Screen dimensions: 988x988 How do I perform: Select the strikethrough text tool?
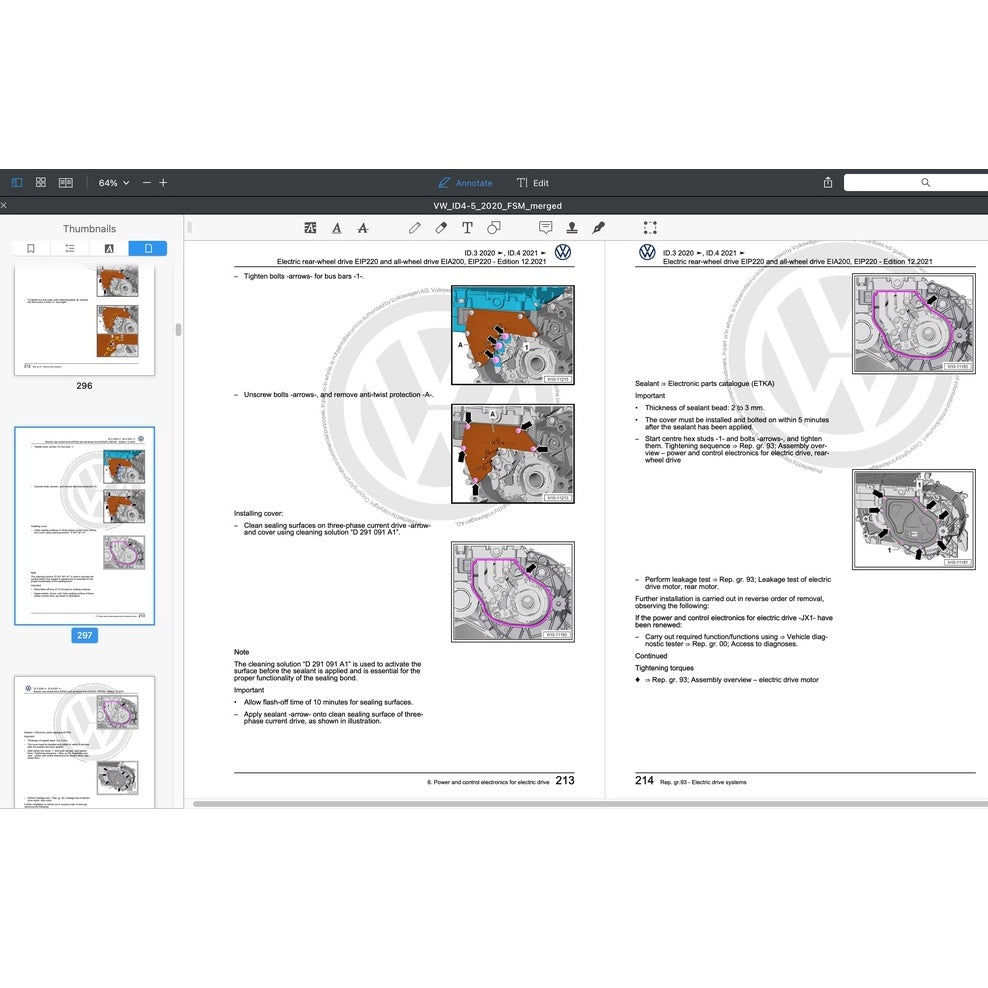pos(362,228)
